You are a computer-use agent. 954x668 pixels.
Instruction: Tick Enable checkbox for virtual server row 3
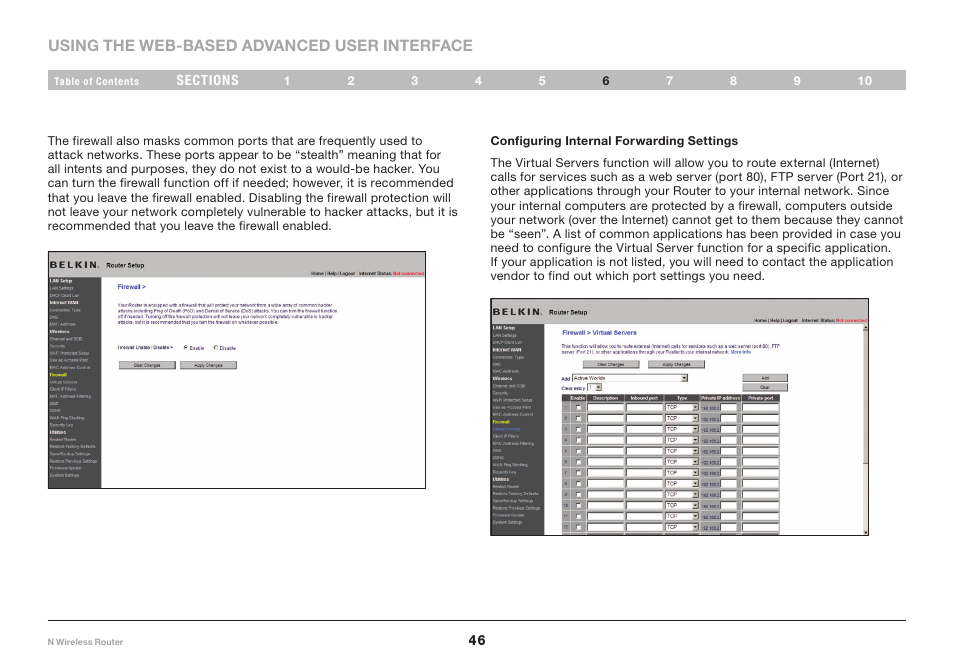pos(578,430)
